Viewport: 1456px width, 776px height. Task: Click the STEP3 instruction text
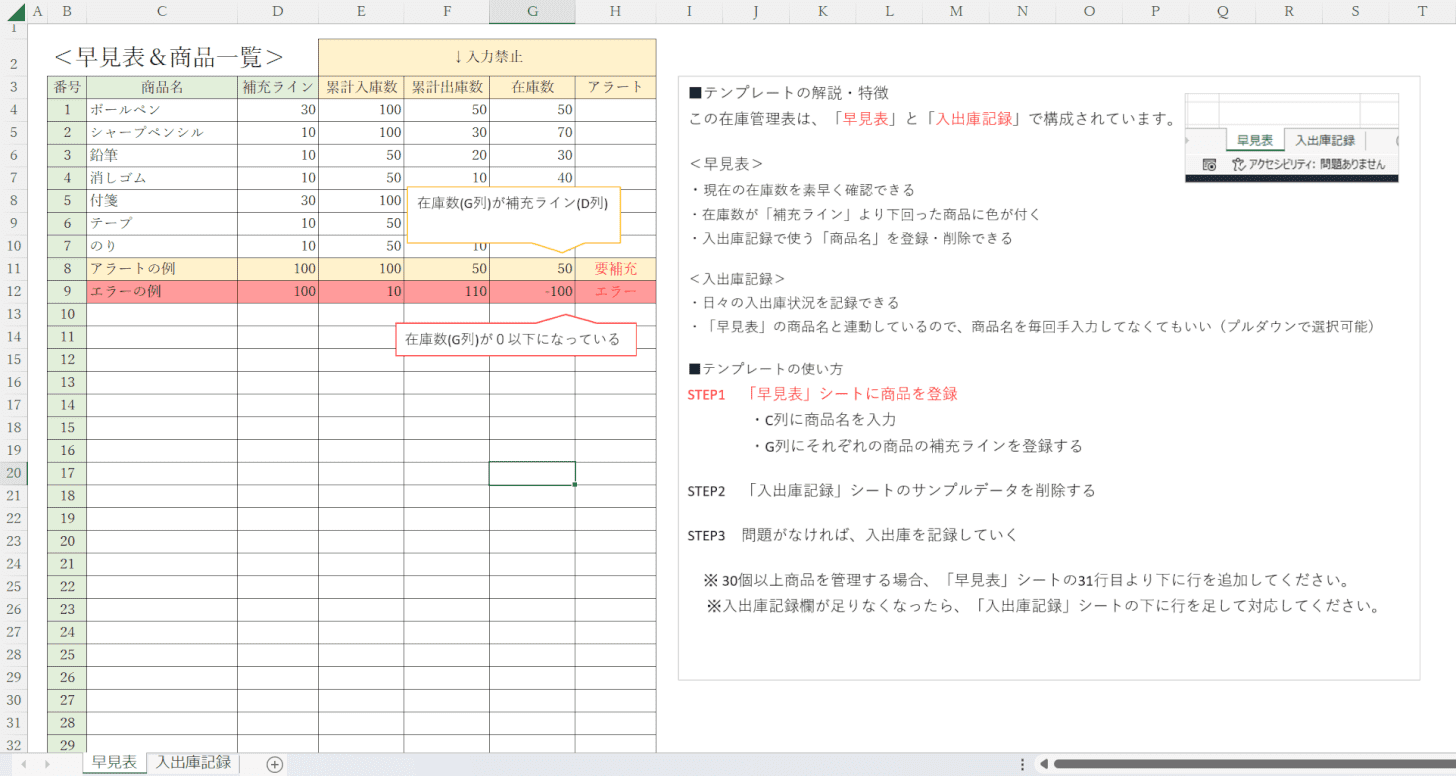click(x=853, y=535)
